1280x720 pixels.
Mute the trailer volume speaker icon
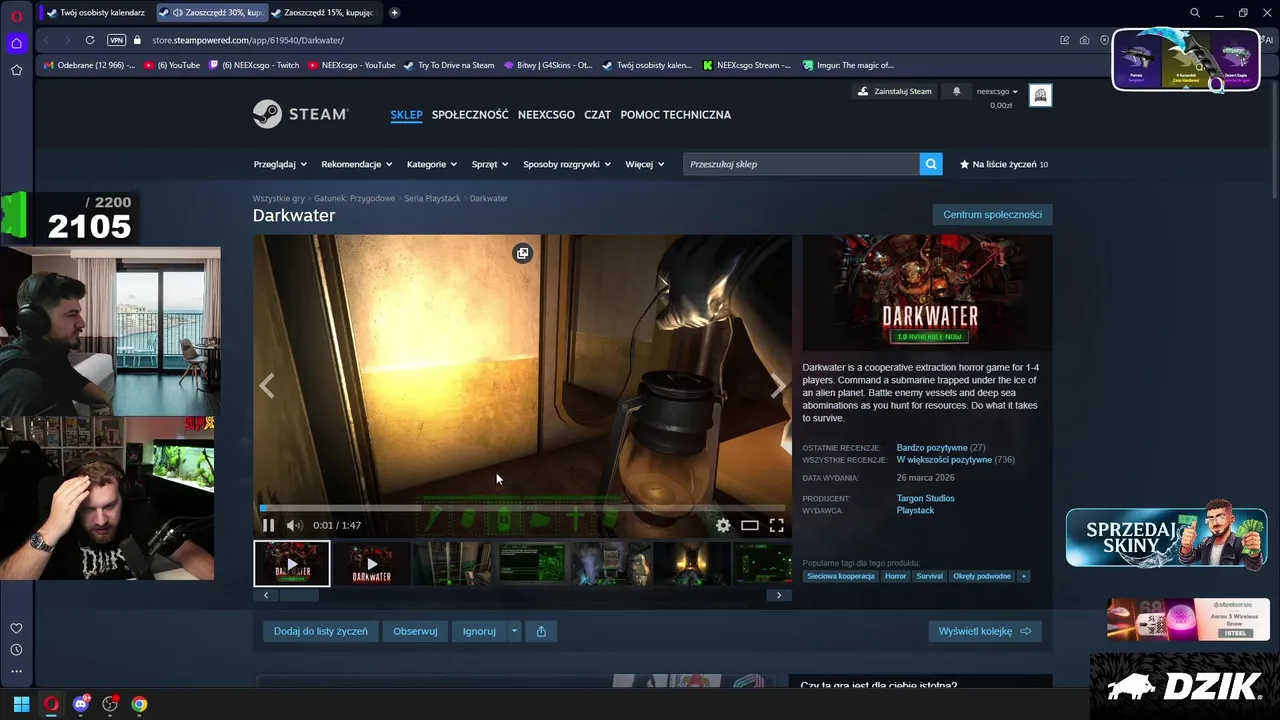point(294,525)
